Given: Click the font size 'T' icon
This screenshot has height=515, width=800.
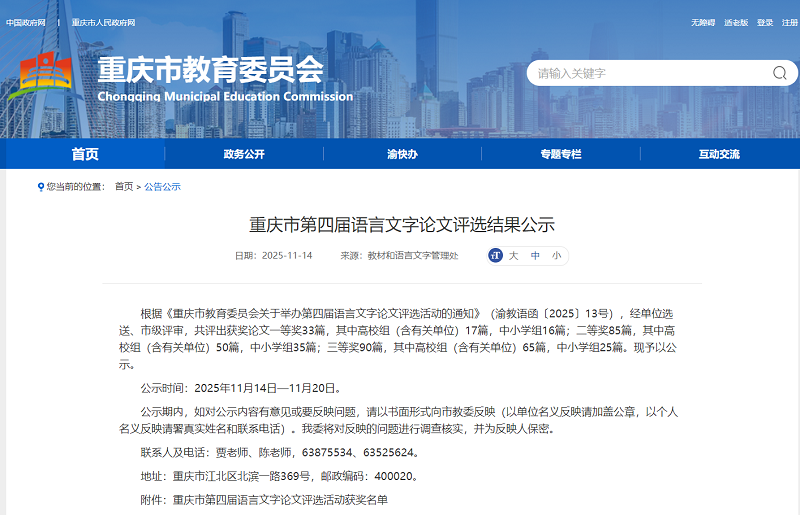Looking at the screenshot, I should [495, 256].
